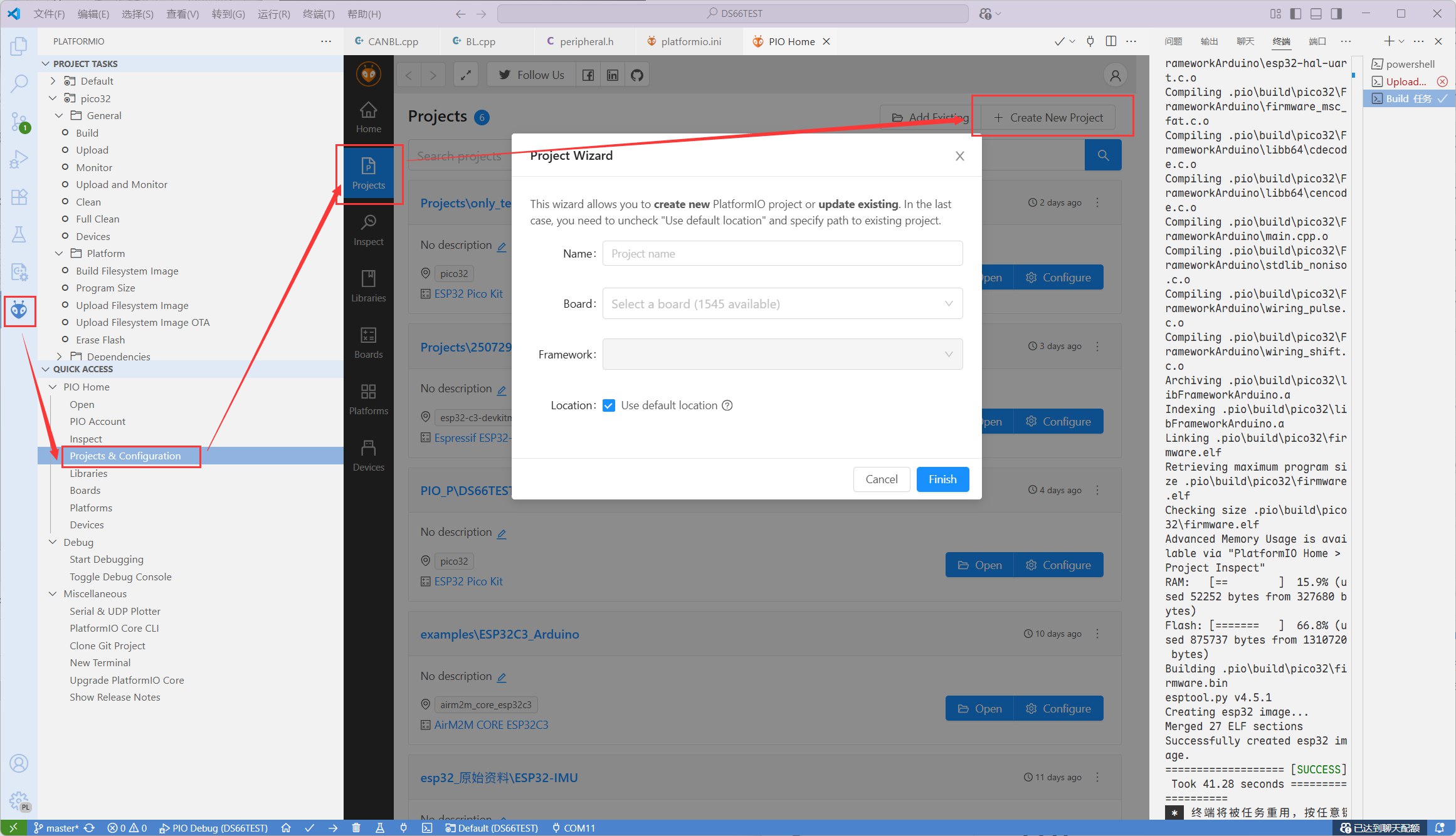
Task: Toggle the secondary side bar layout icon
Action: tap(1336, 13)
